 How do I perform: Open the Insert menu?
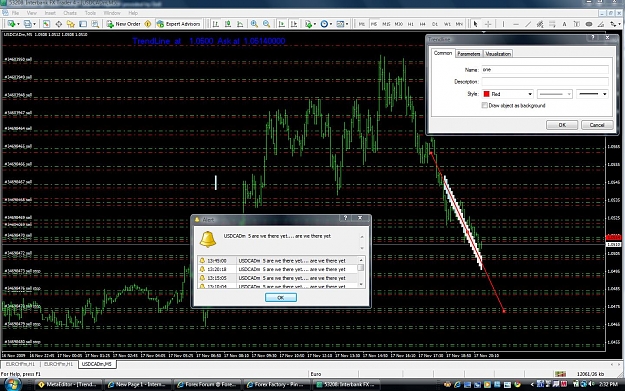coord(50,13)
